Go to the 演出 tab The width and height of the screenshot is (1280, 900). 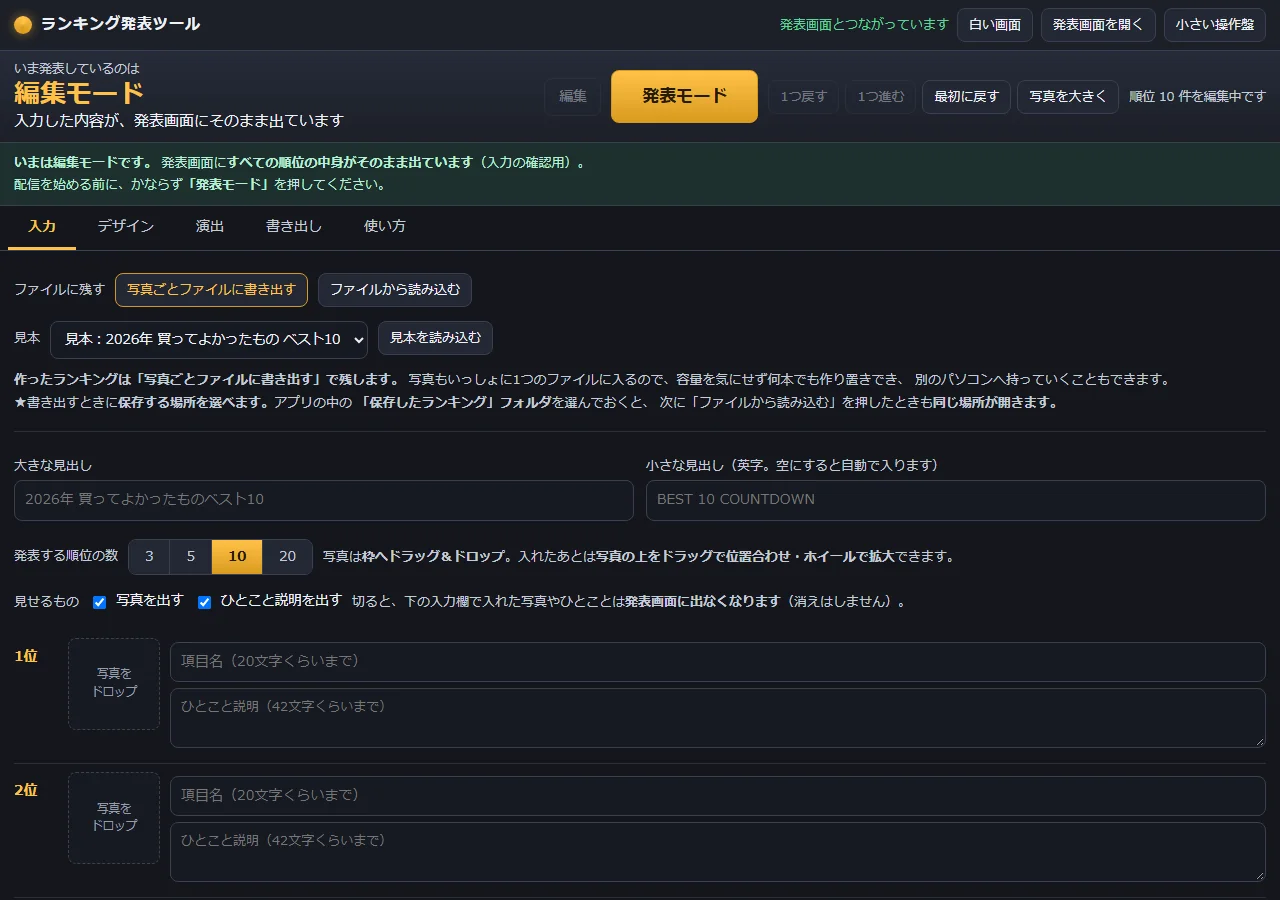(210, 226)
